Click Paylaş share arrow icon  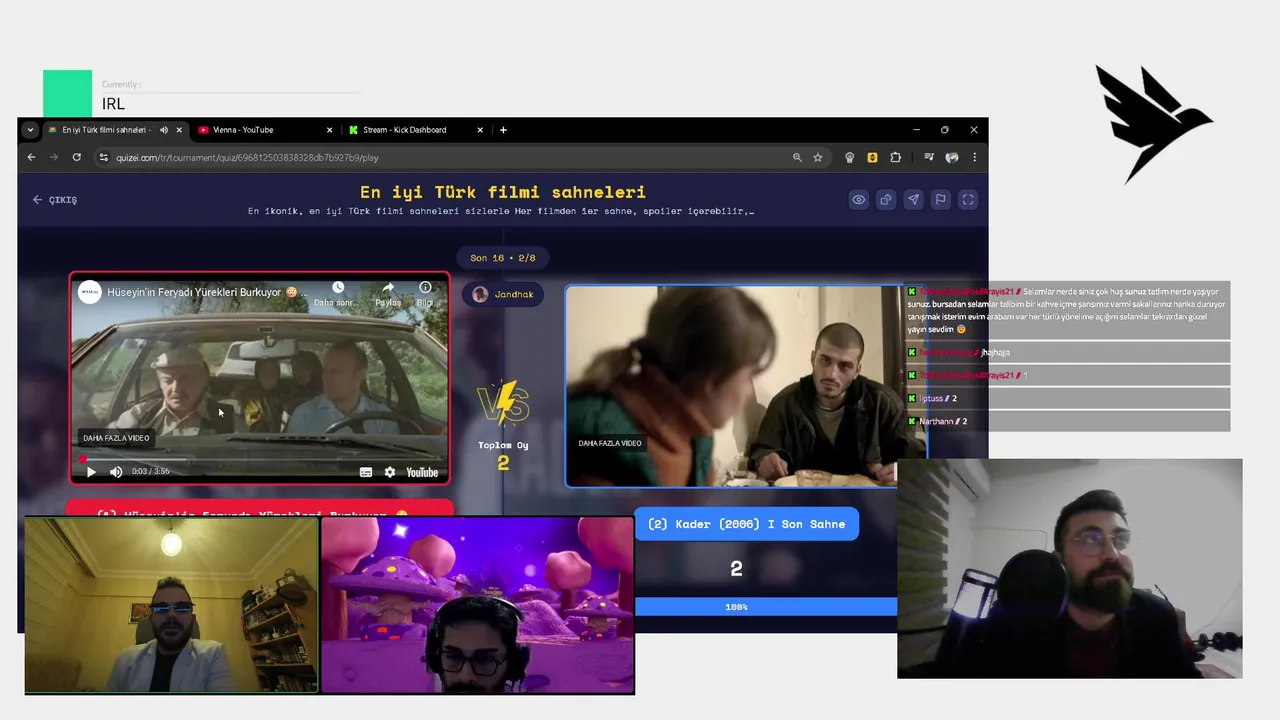388,288
